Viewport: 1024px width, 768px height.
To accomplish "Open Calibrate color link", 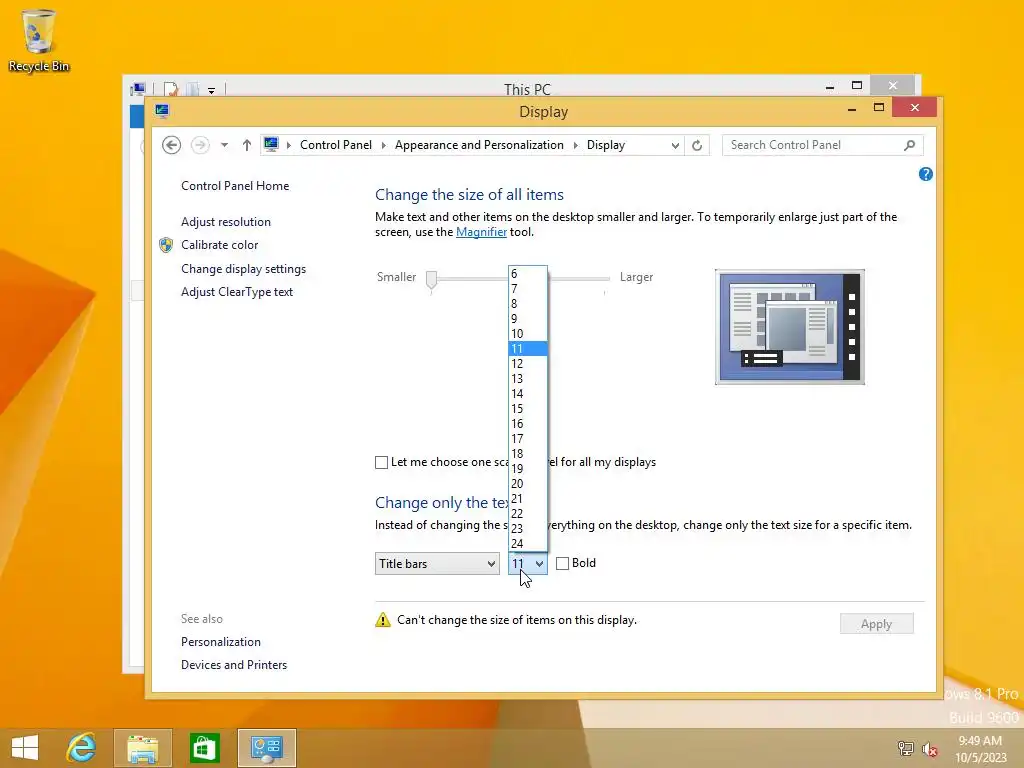I will [219, 245].
